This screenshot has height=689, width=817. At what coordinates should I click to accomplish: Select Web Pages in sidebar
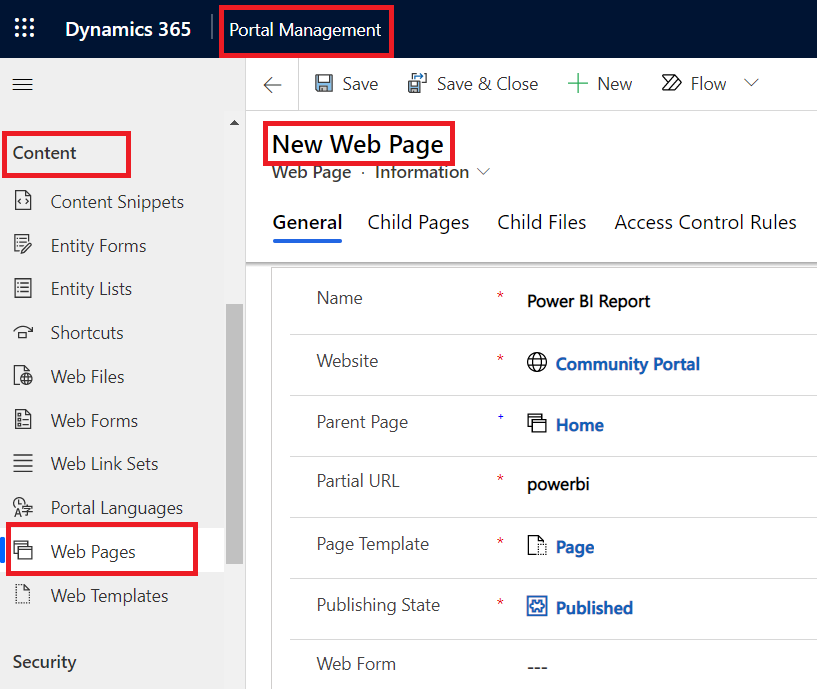pos(93,551)
